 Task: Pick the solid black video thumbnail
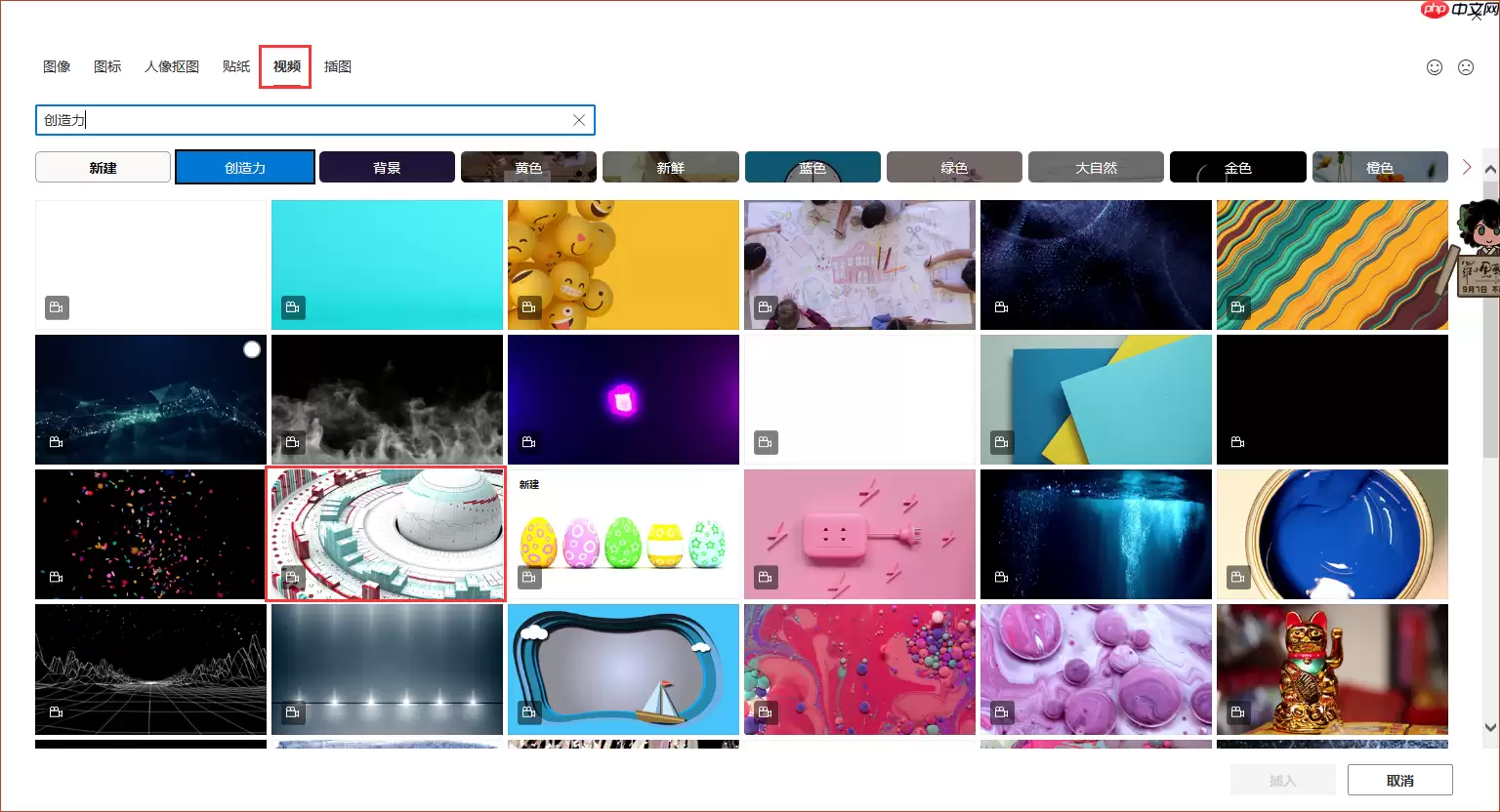[x=1332, y=399]
